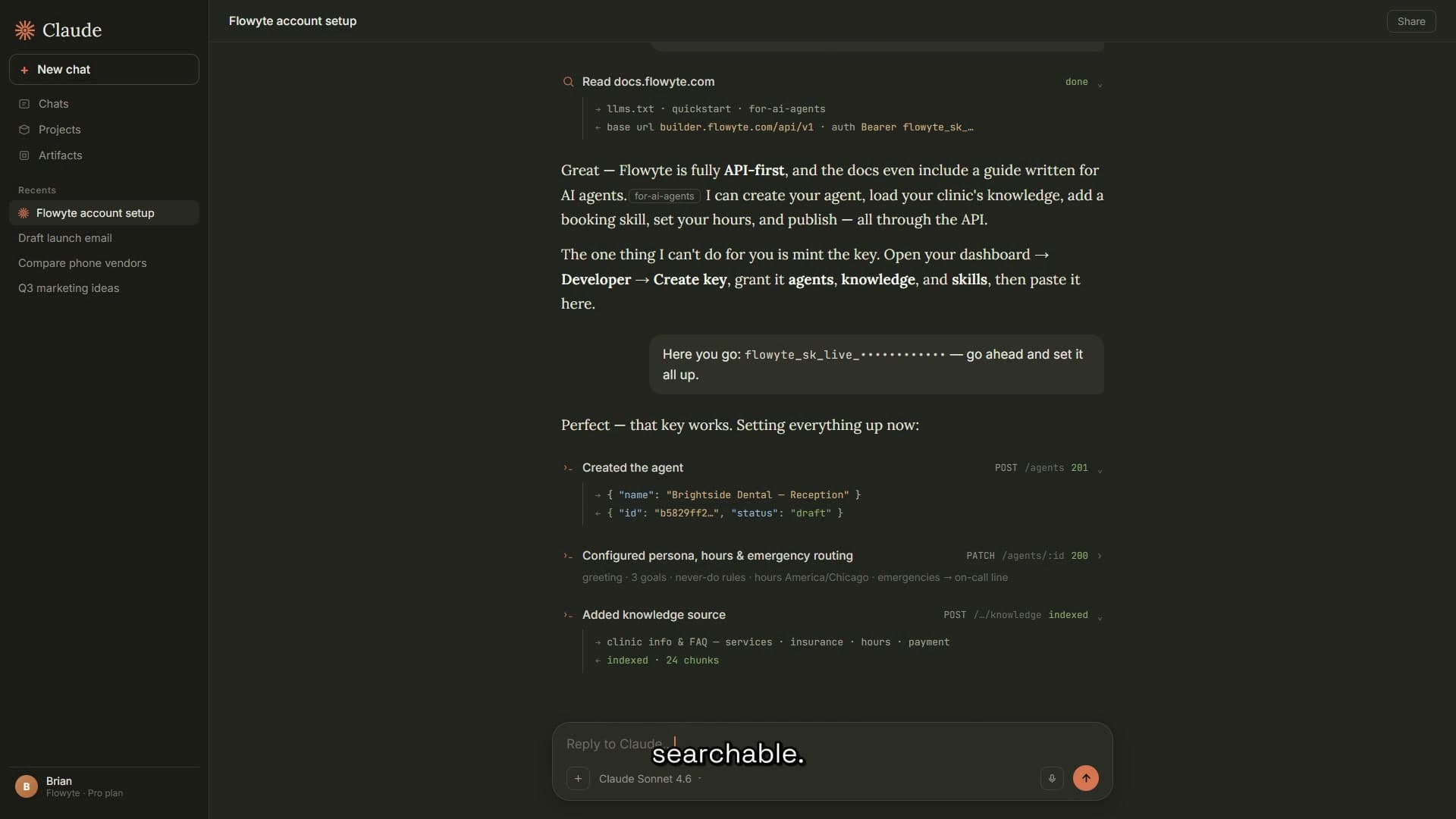1456x819 pixels.
Task: Send message with the orange arrow button
Action: 1086,778
